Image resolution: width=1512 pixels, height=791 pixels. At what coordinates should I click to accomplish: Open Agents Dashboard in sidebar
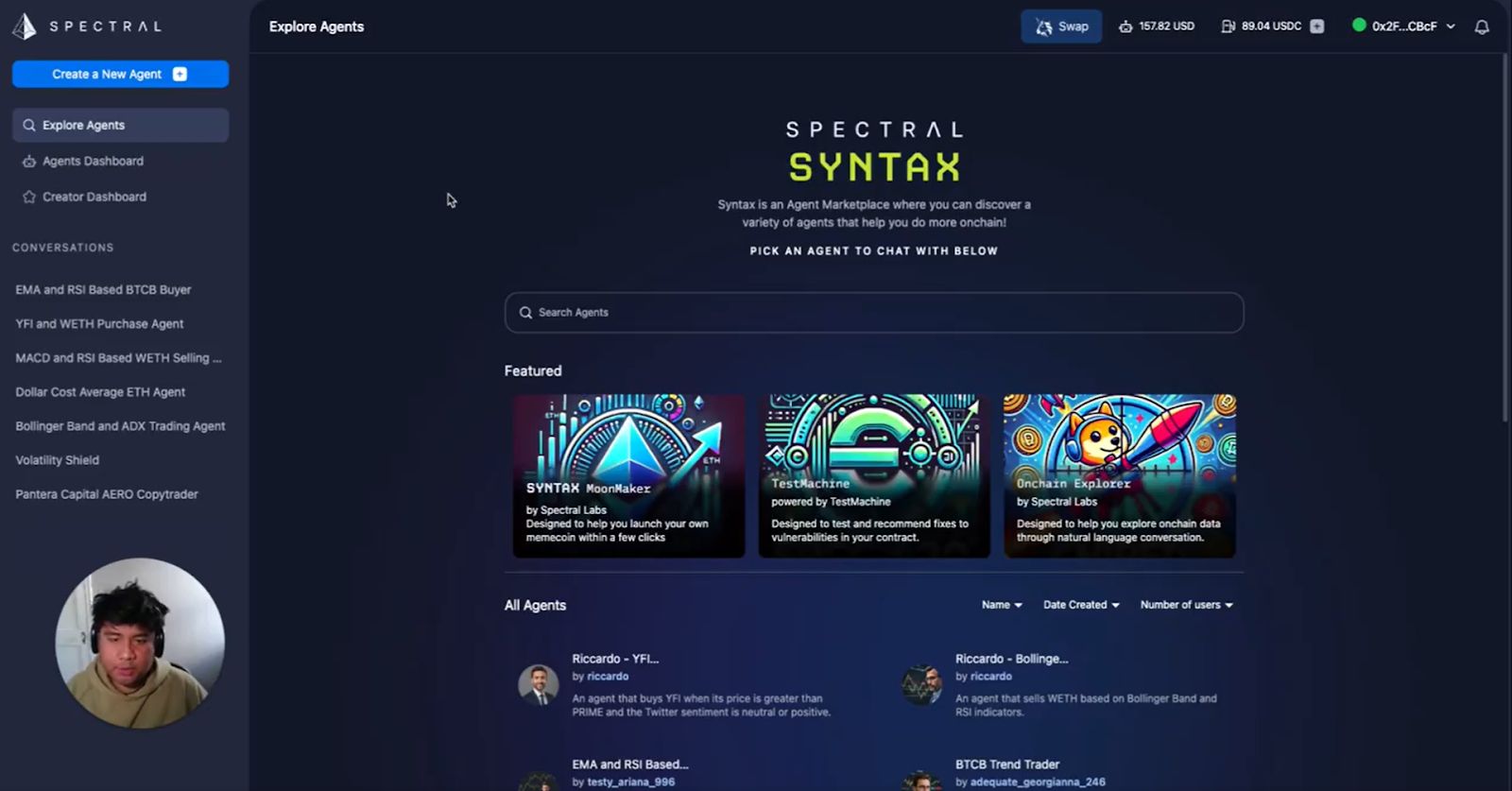click(93, 162)
